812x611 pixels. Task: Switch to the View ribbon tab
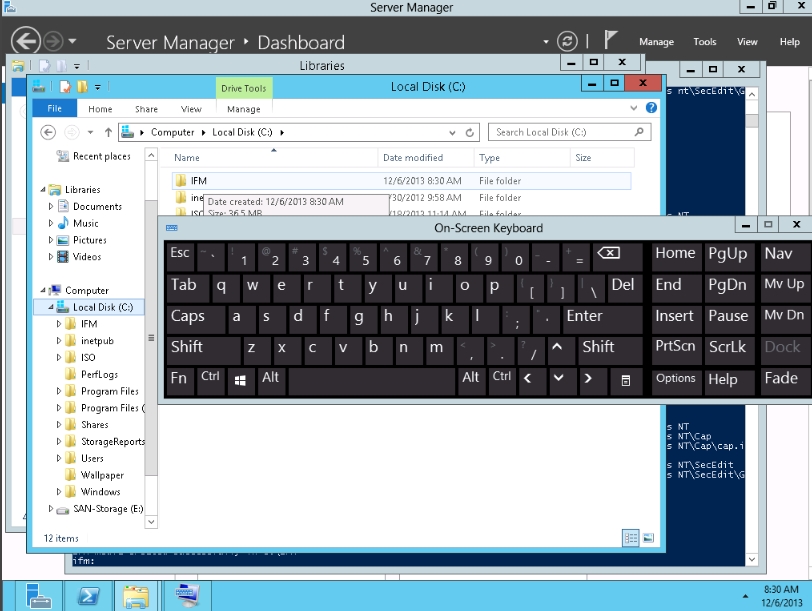tap(191, 109)
